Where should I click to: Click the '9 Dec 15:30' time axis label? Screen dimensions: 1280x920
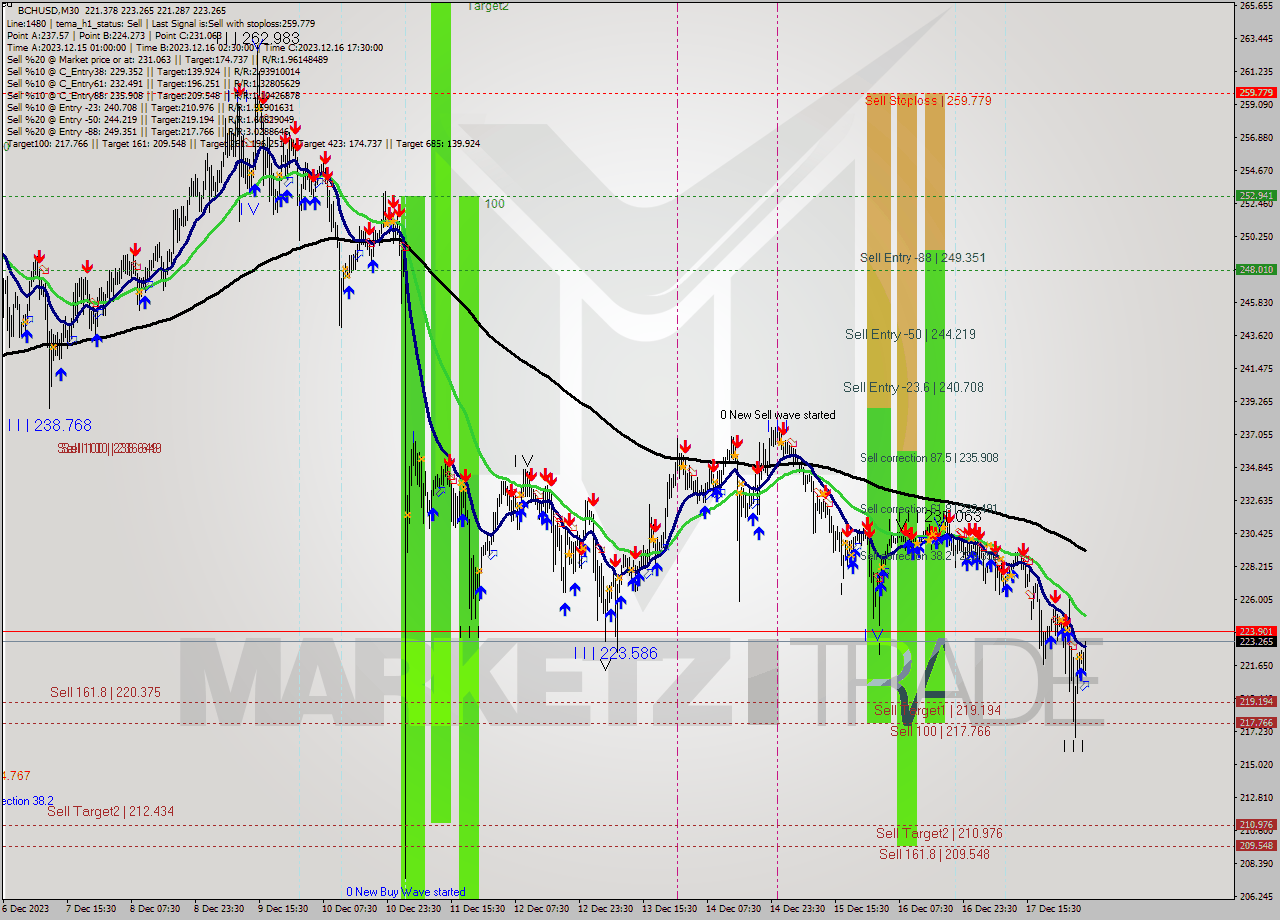(283, 909)
